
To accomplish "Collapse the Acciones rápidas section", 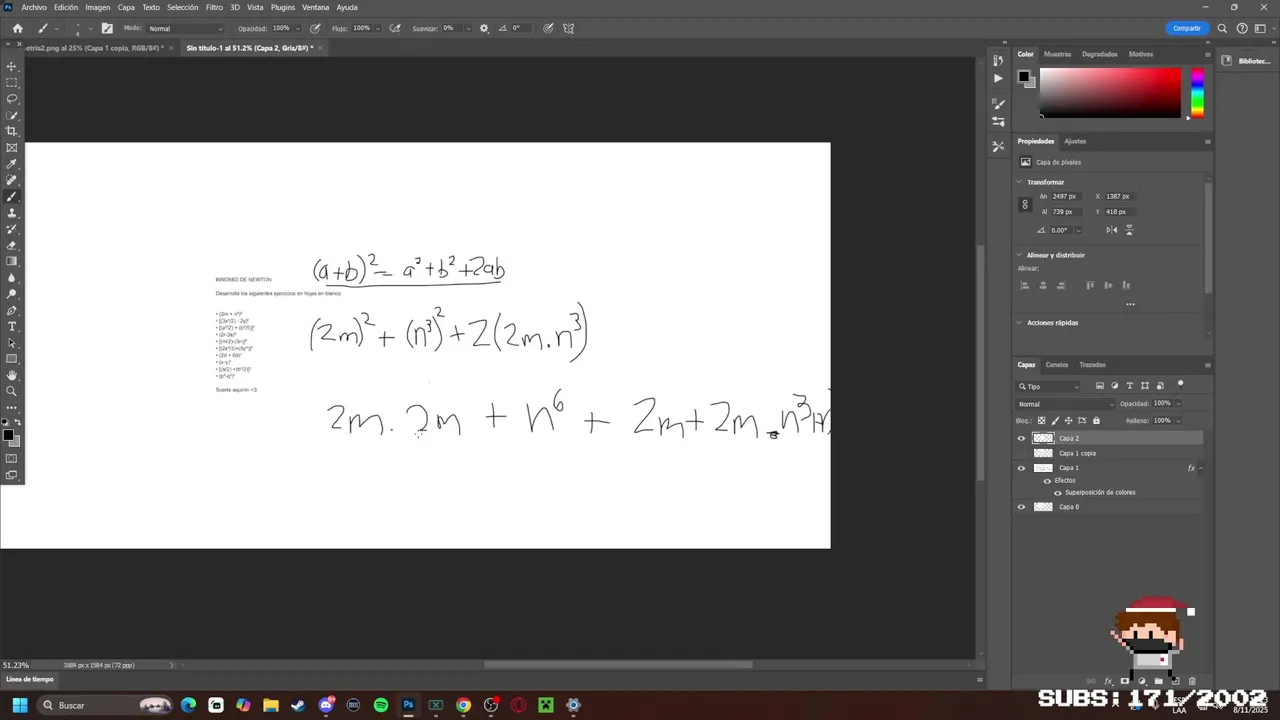I will pyautogui.click(x=1019, y=323).
